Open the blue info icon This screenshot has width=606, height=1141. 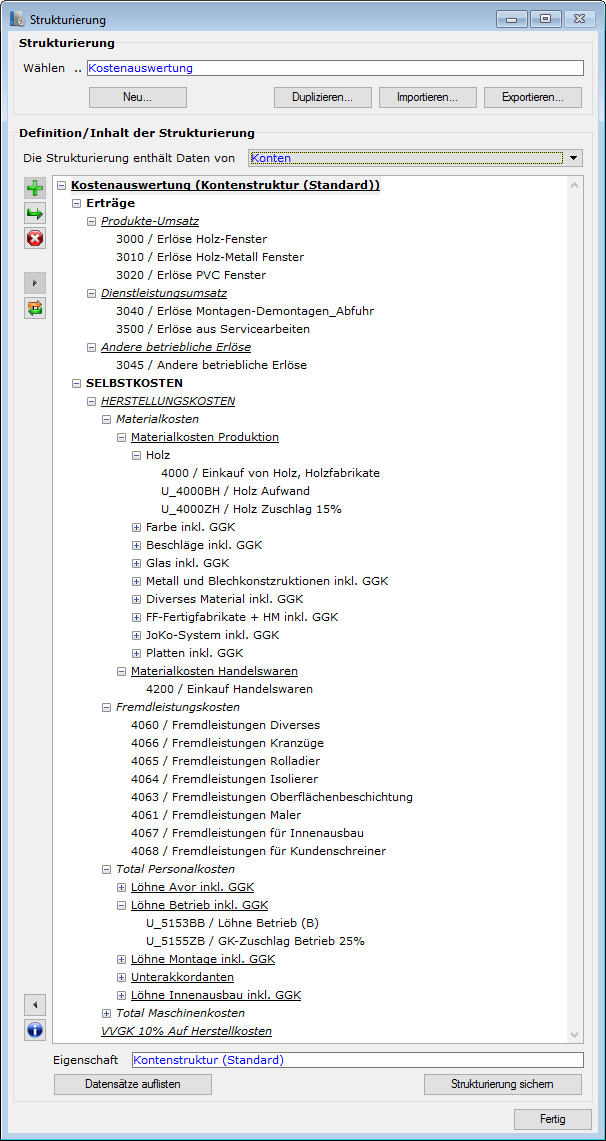point(36,1029)
